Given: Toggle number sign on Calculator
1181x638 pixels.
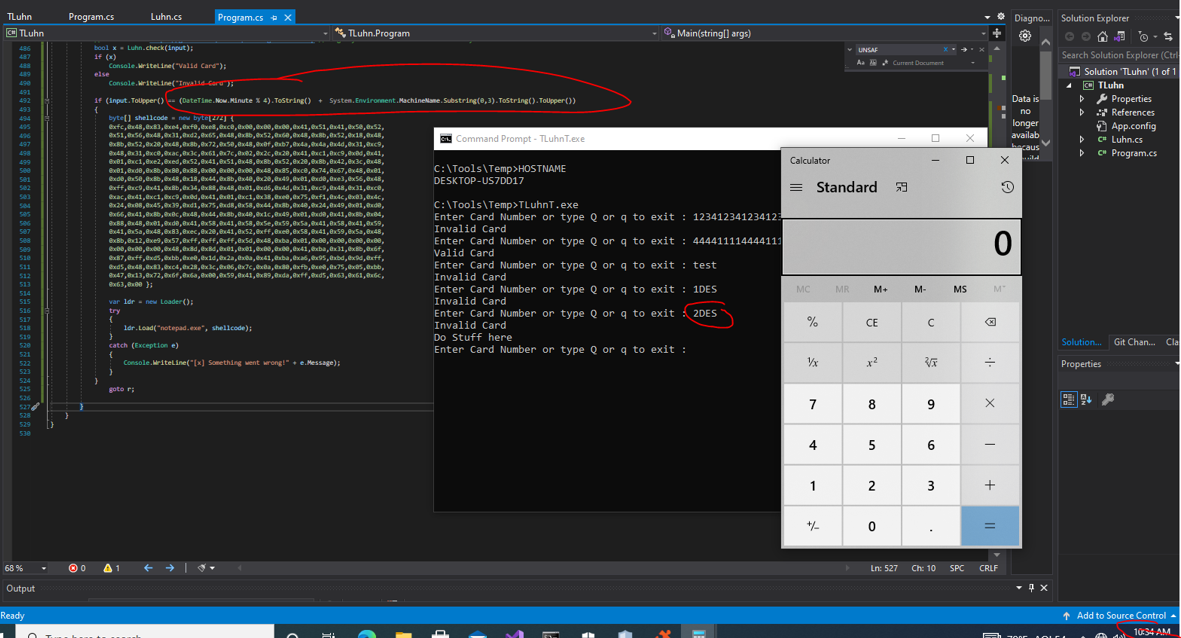Looking at the screenshot, I should point(812,526).
